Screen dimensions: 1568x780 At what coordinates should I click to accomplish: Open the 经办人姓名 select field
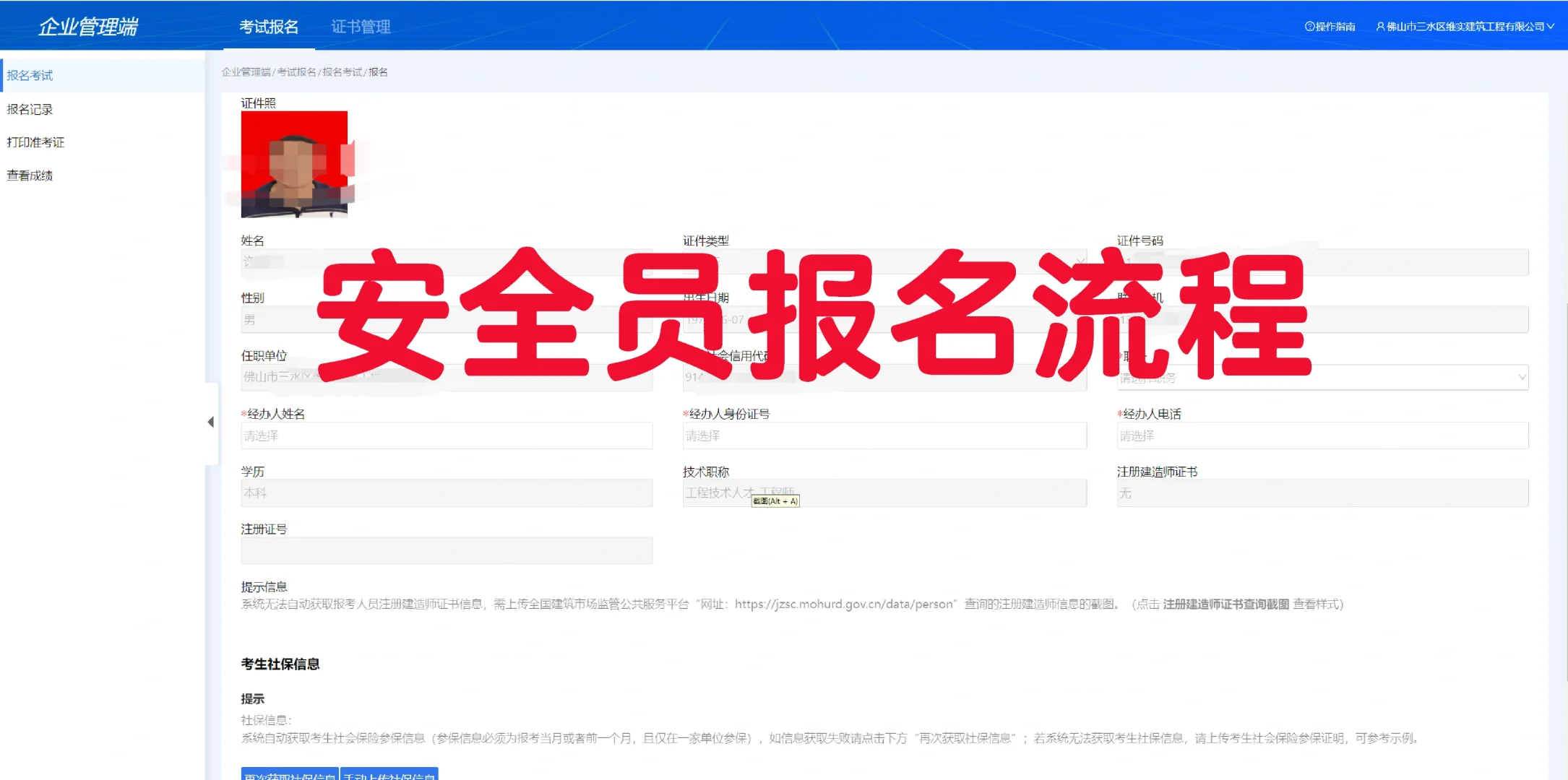click(447, 435)
